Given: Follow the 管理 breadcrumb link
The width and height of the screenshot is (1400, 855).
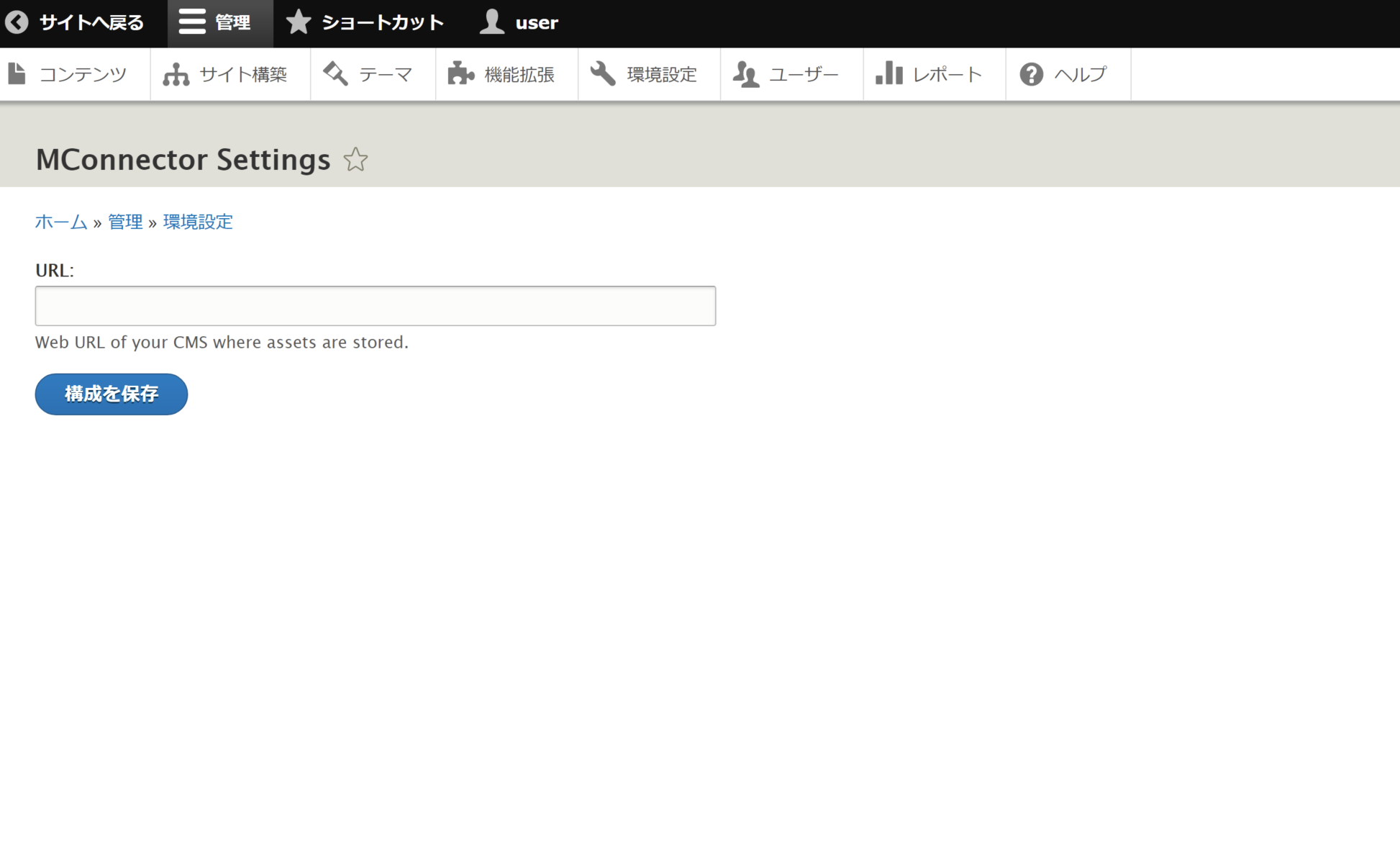Looking at the screenshot, I should [x=125, y=222].
